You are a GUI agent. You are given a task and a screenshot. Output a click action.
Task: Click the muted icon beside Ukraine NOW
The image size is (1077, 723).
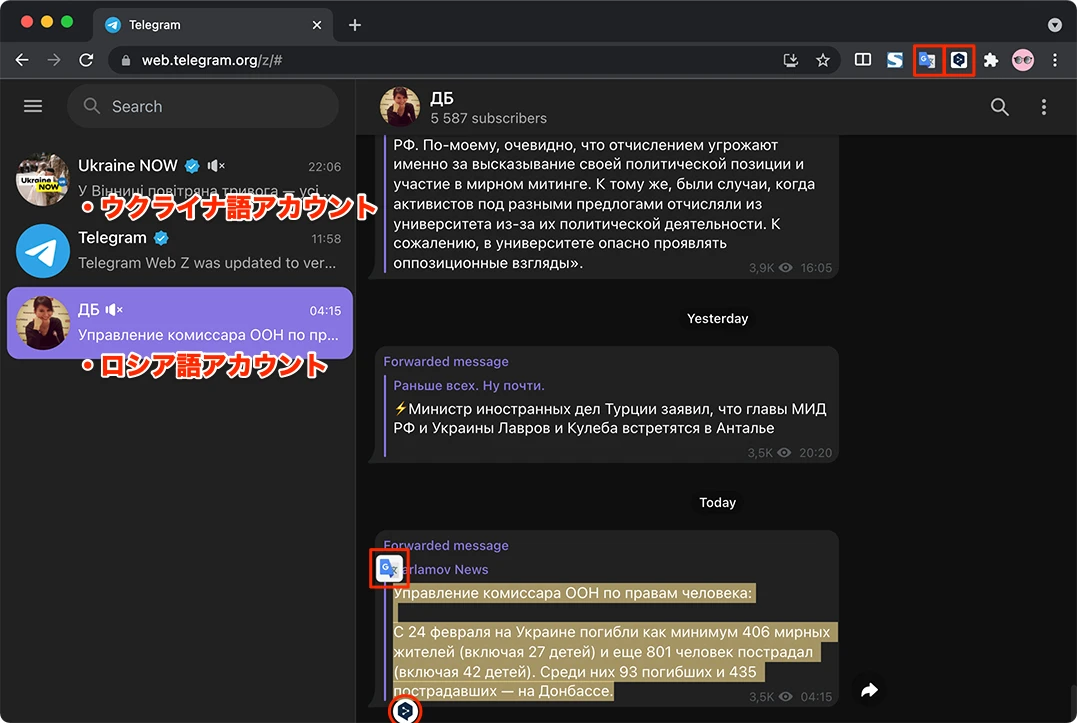tap(216, 165)
